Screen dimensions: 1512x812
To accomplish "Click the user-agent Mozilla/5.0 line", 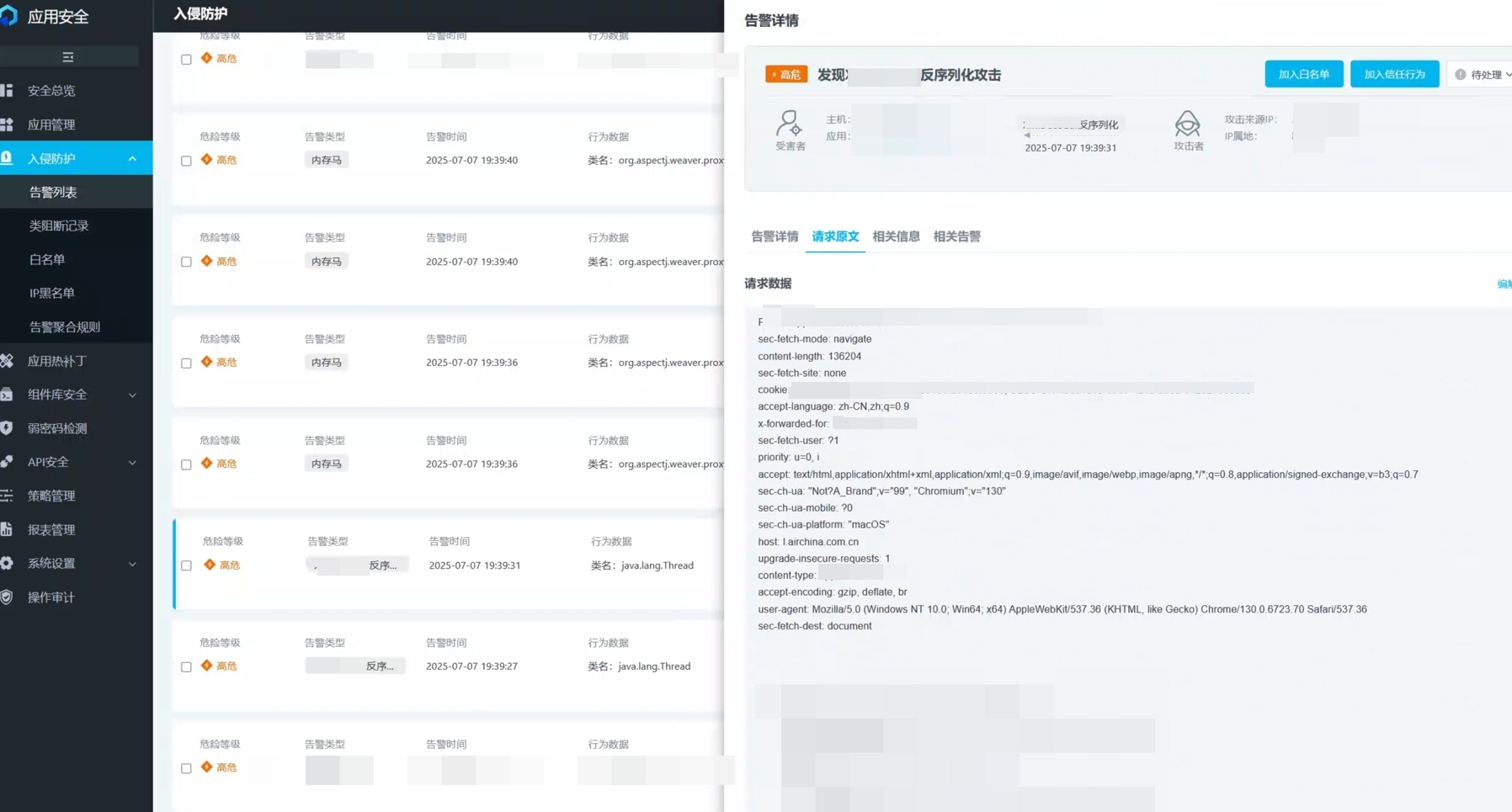I will [1062, 609].
